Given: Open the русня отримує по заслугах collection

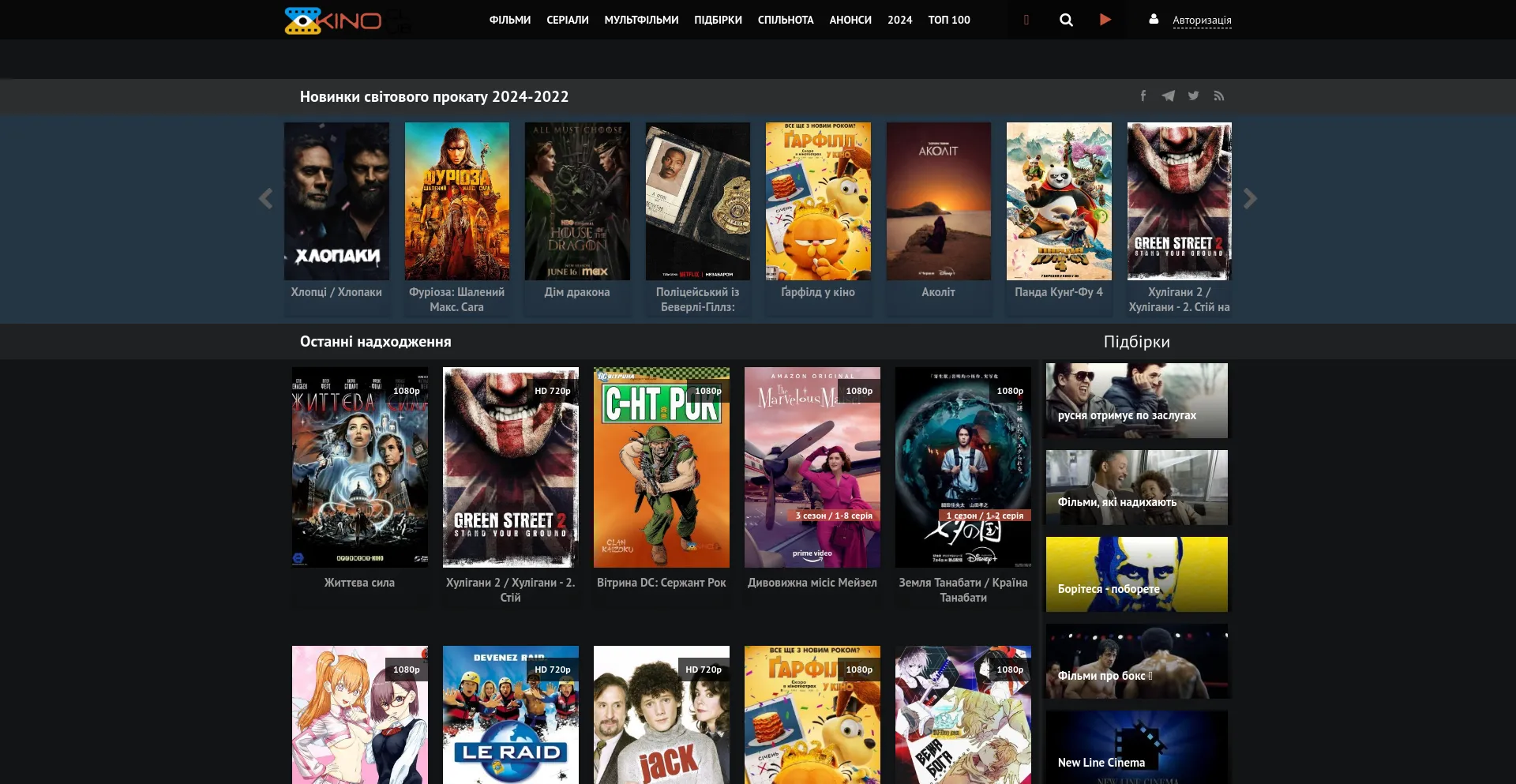Looking at the screenshot, I should pos(1137,400).
